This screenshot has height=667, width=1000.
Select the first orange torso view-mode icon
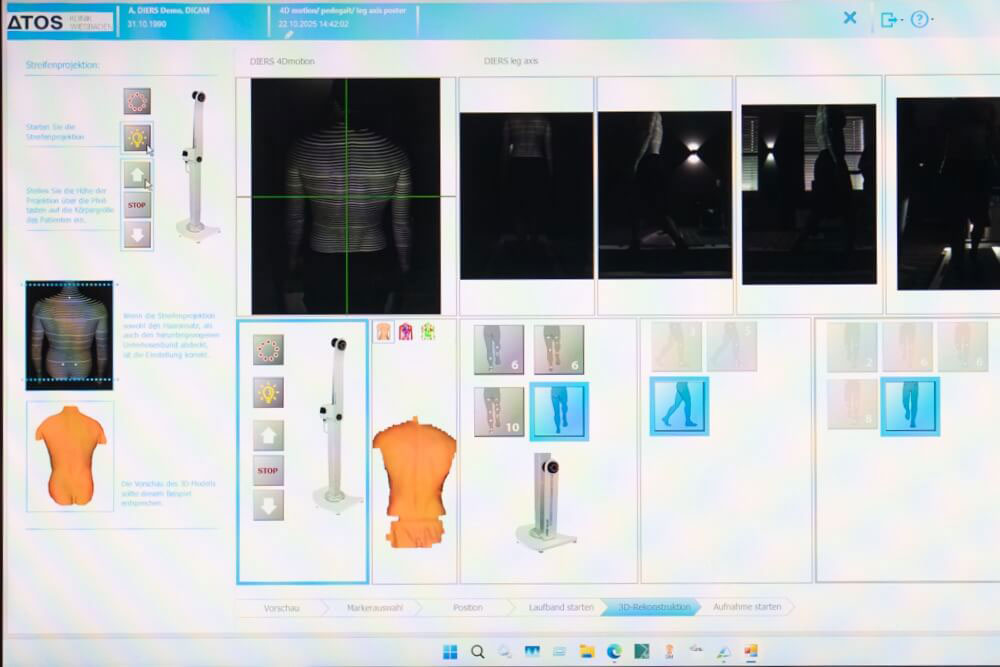point(384,331)
